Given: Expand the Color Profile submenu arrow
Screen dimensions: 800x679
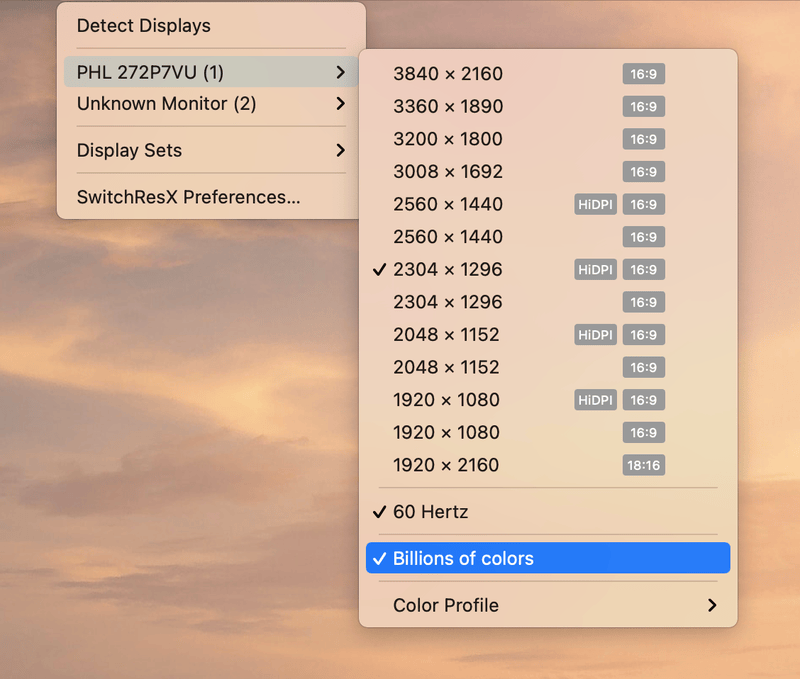Looking at the screenshot, I should click(711, 605).
